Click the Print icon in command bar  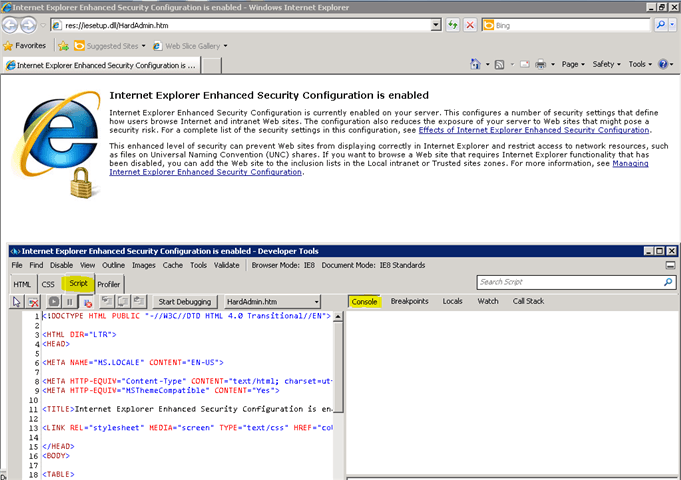540,64
